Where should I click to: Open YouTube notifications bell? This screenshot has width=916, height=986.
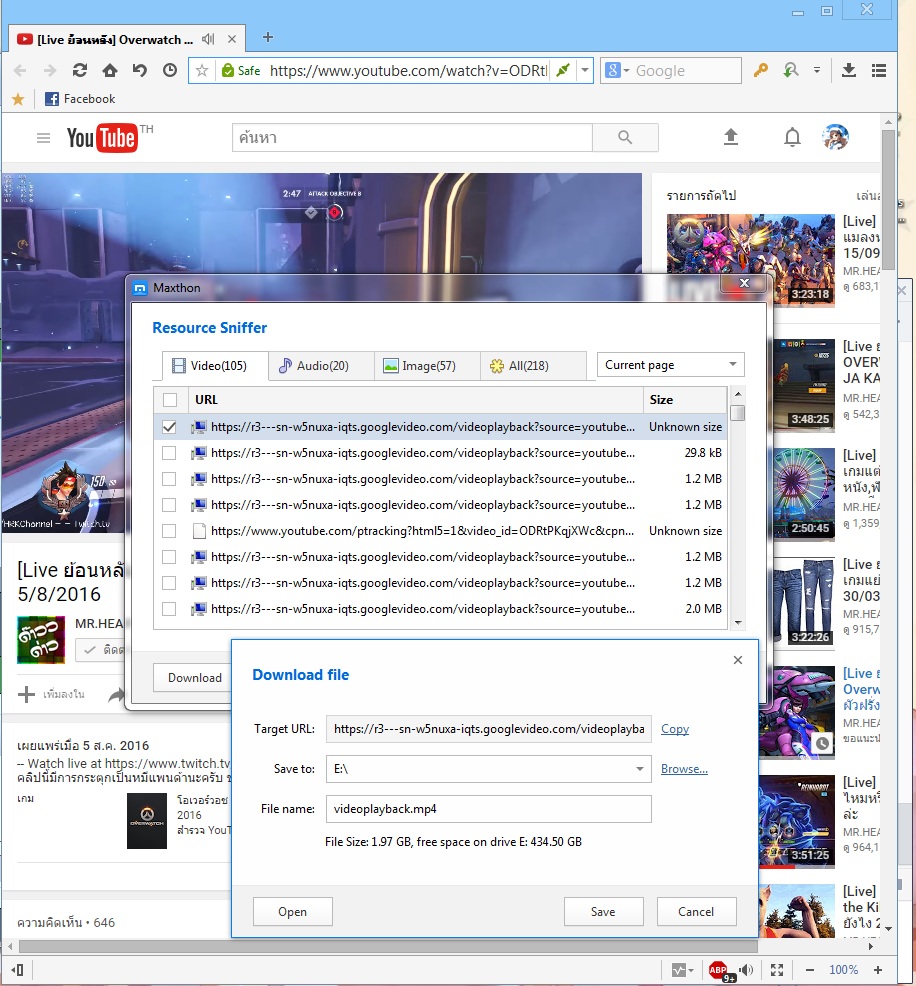click(792, 137)
